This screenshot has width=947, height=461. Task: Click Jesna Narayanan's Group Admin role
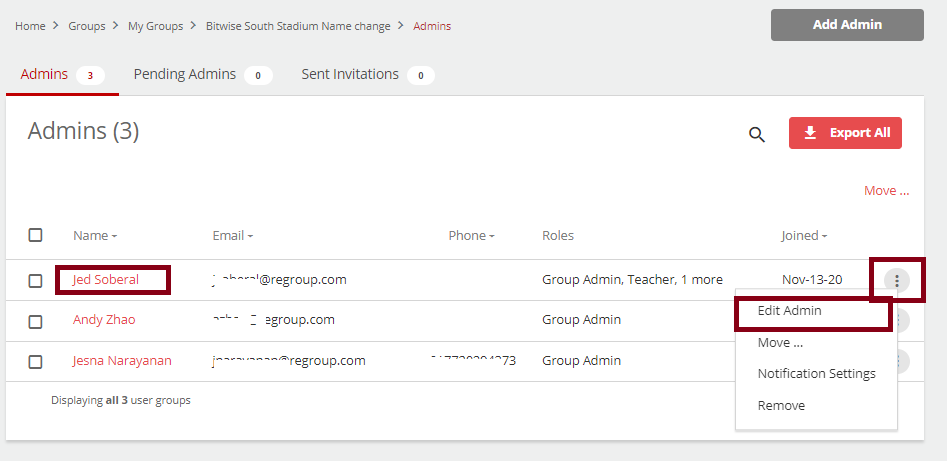[582, 361]
